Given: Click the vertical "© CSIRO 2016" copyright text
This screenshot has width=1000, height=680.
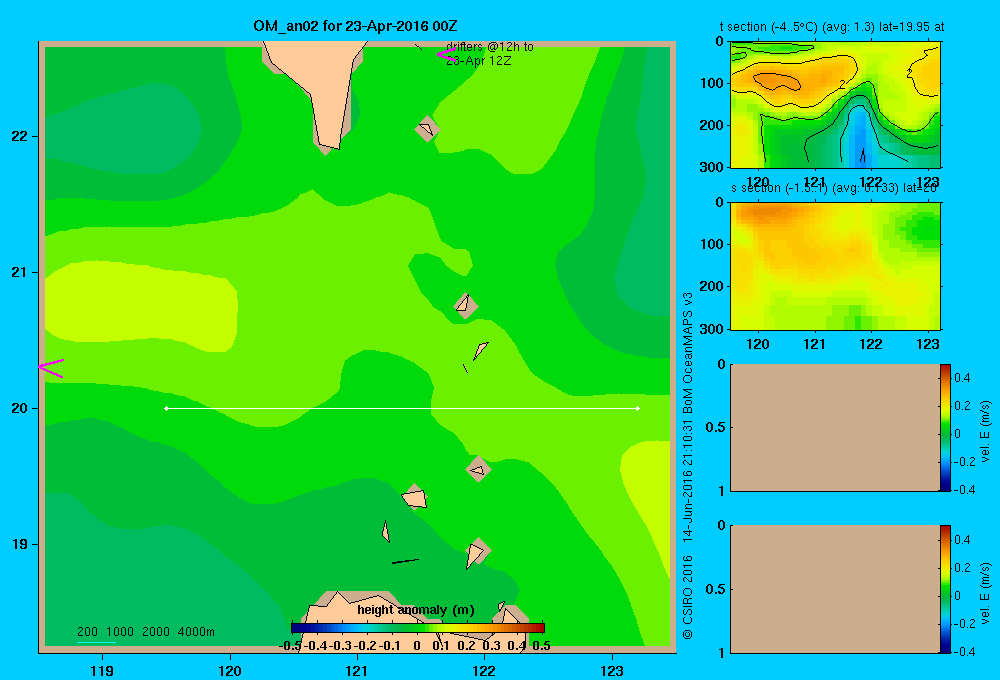Looking at the screenshot, I should coord(688,597).
